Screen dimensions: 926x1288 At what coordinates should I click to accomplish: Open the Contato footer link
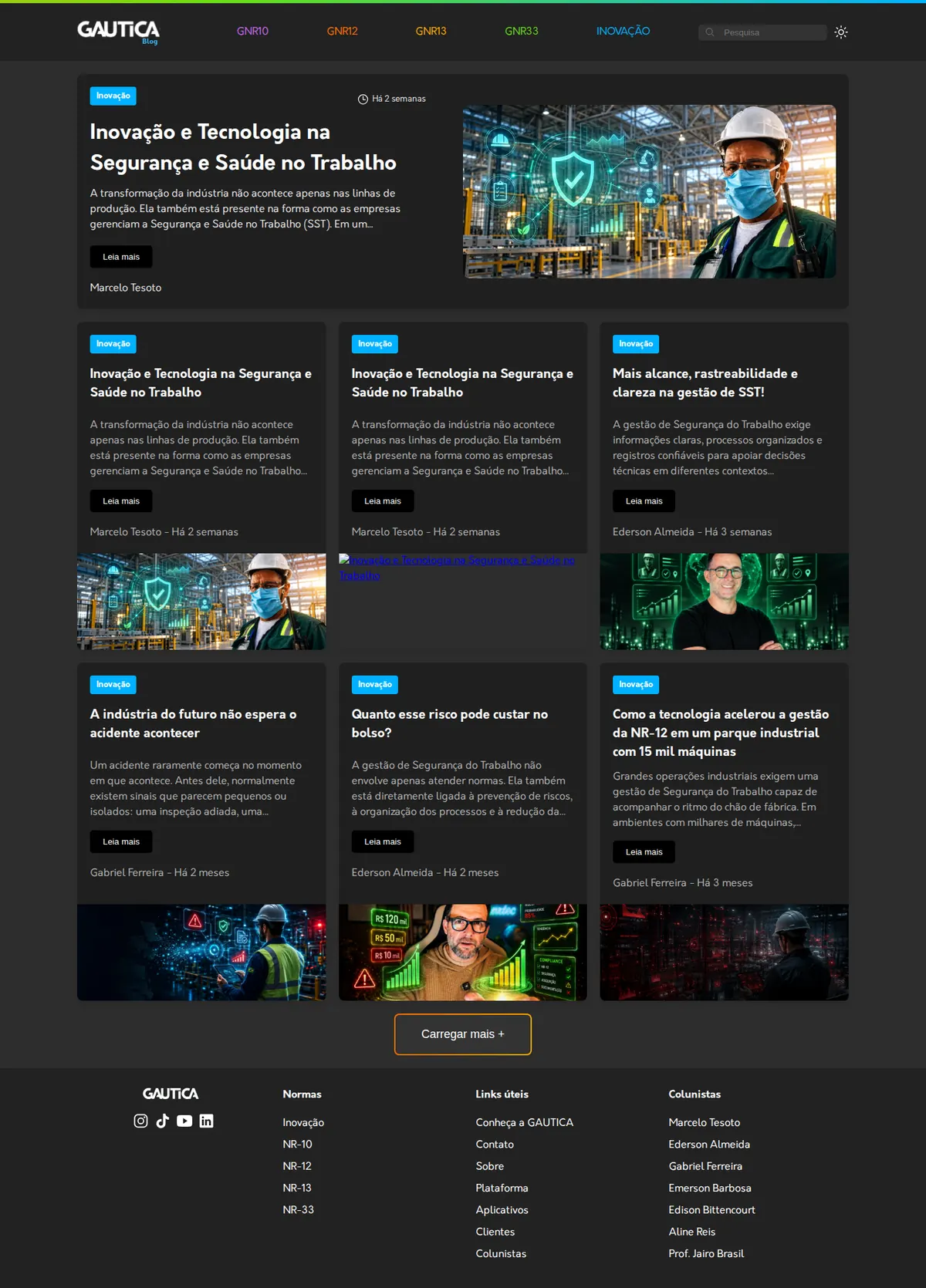click(495, 1145)
